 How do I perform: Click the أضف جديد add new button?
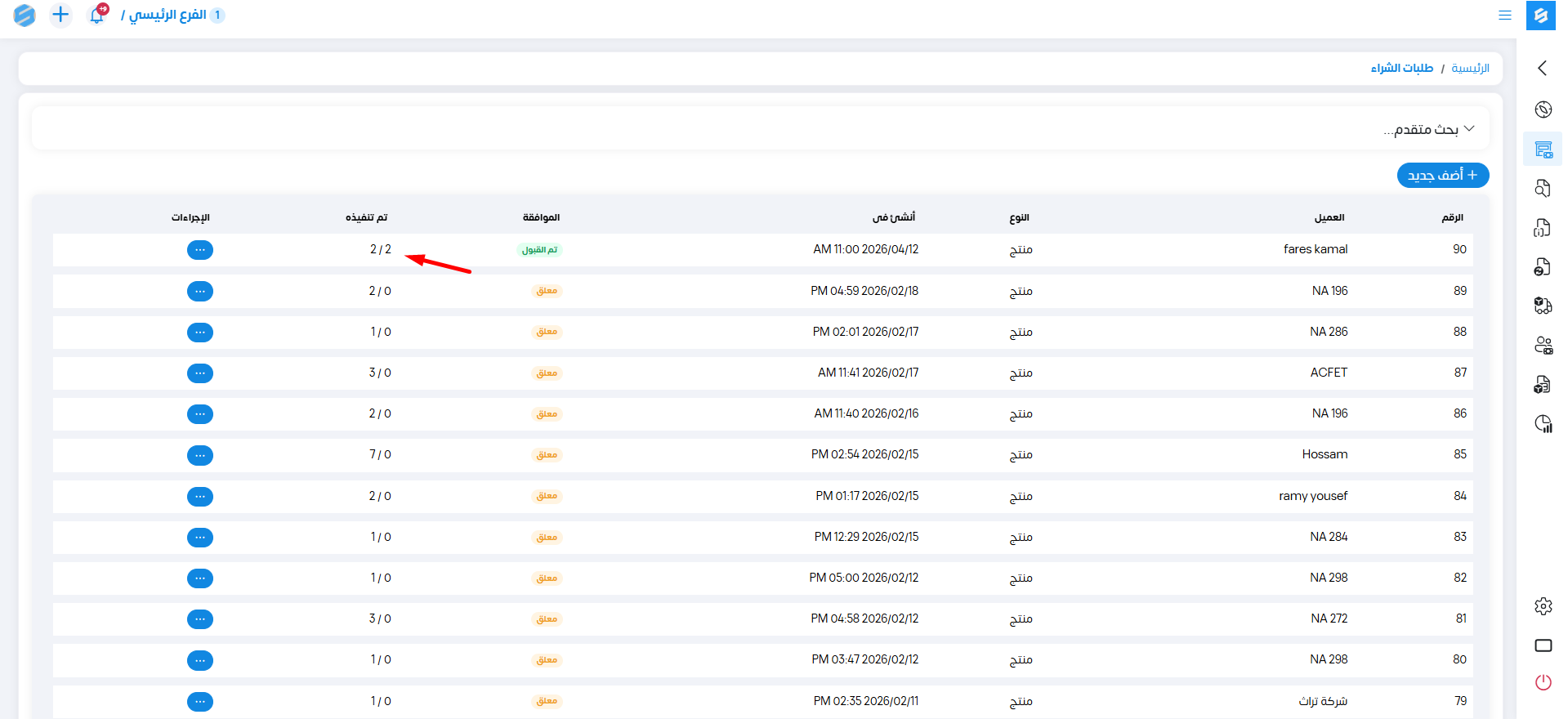[1442, 175]
